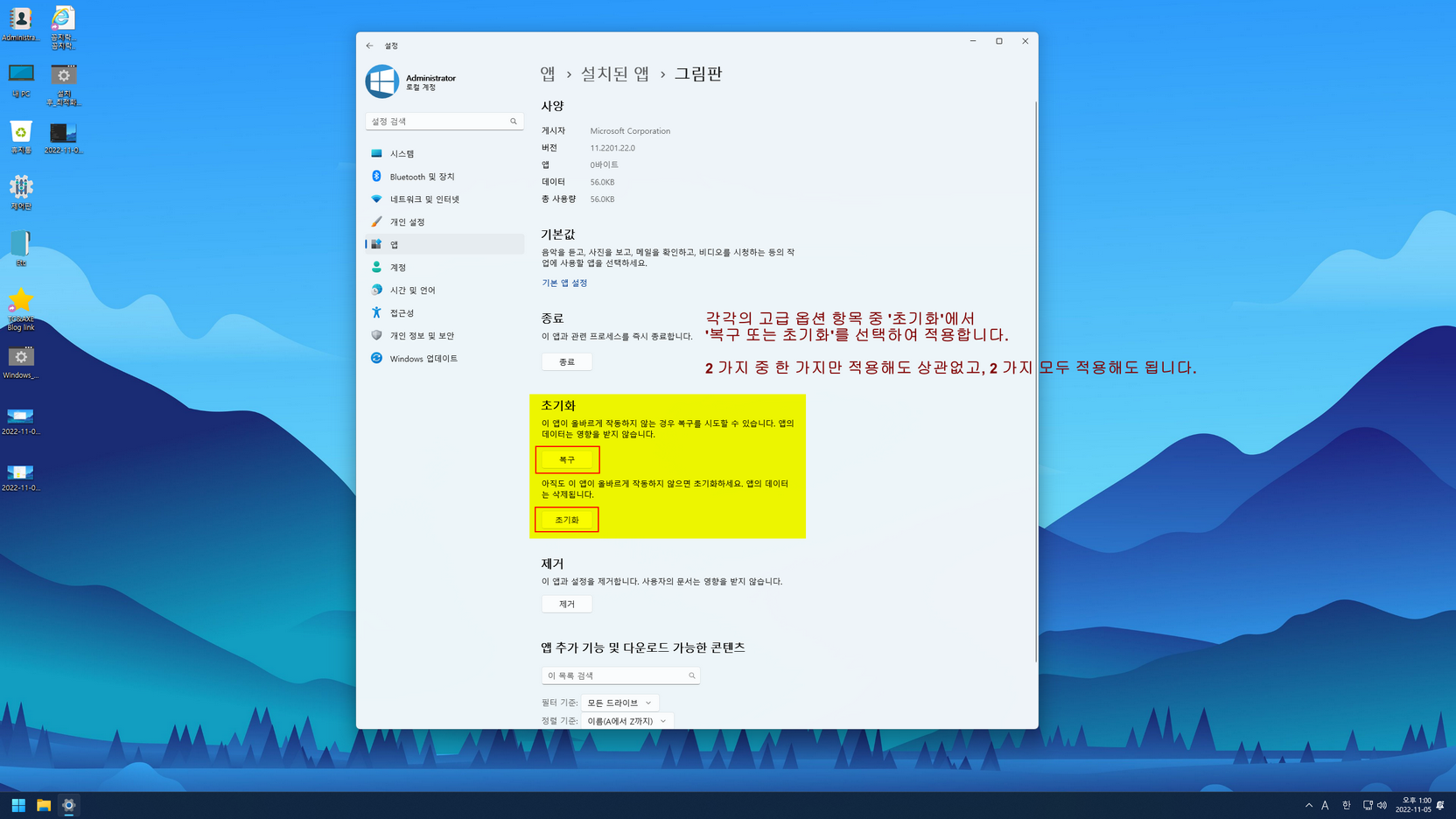The height and width of the screenshot is (819, 1456).
Task: Go back with the Settings back arrow
Action: pyautogui.click(x=369, y=45)
